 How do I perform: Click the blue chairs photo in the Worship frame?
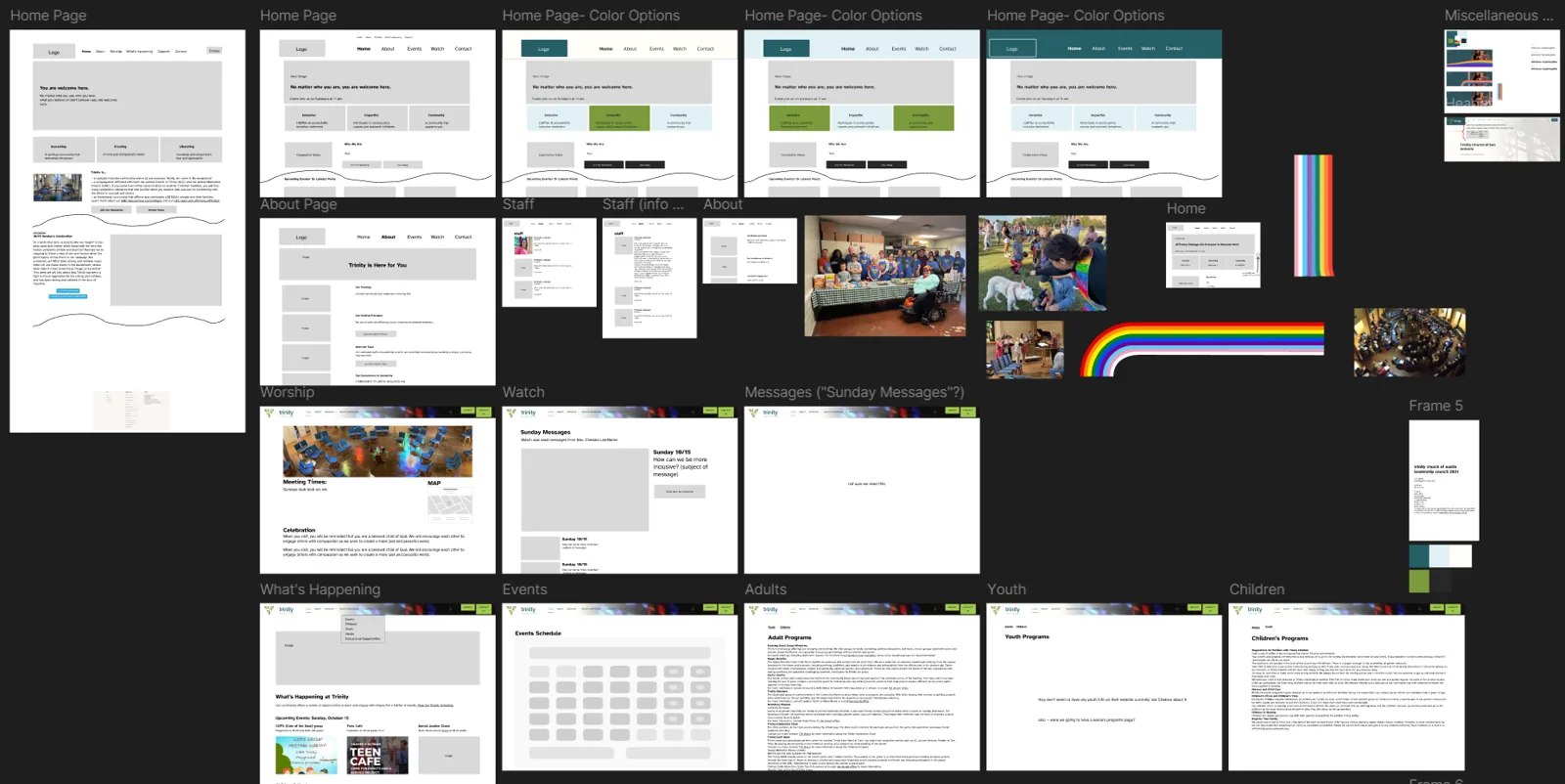click(x=378, y=451)
